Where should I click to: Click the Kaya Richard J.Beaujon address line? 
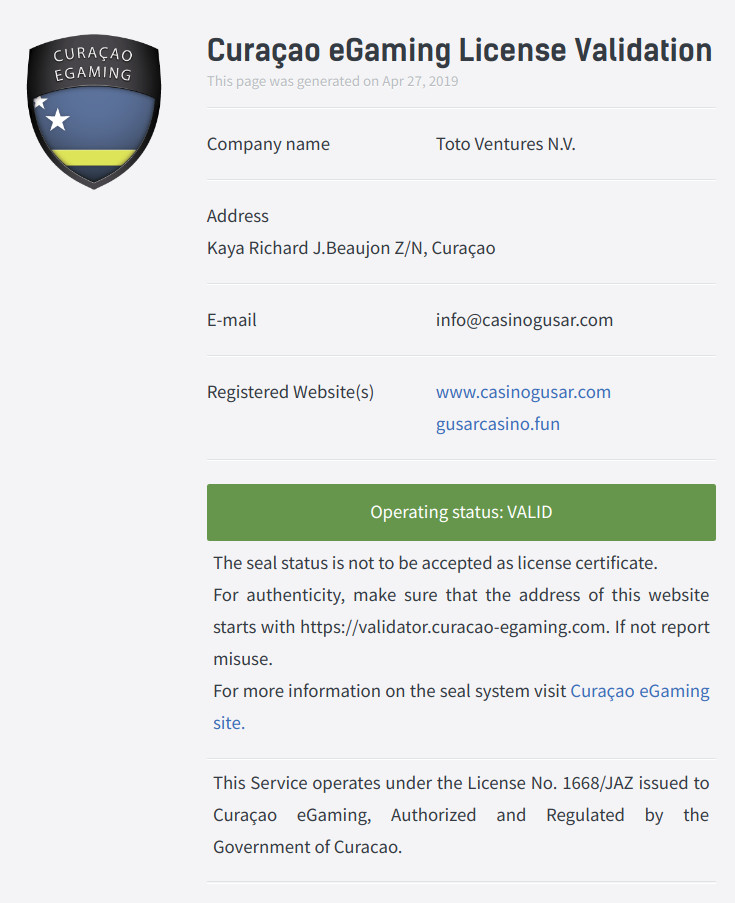click(350, 248)
